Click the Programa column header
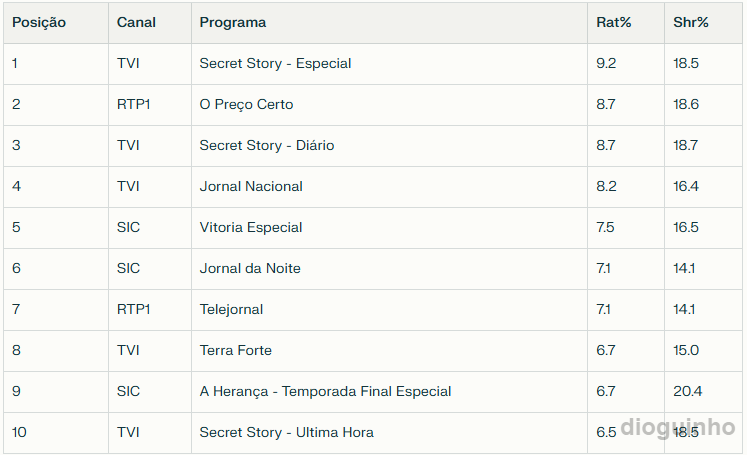The width and height of the screenshot is (747, 455). [233, 22]
